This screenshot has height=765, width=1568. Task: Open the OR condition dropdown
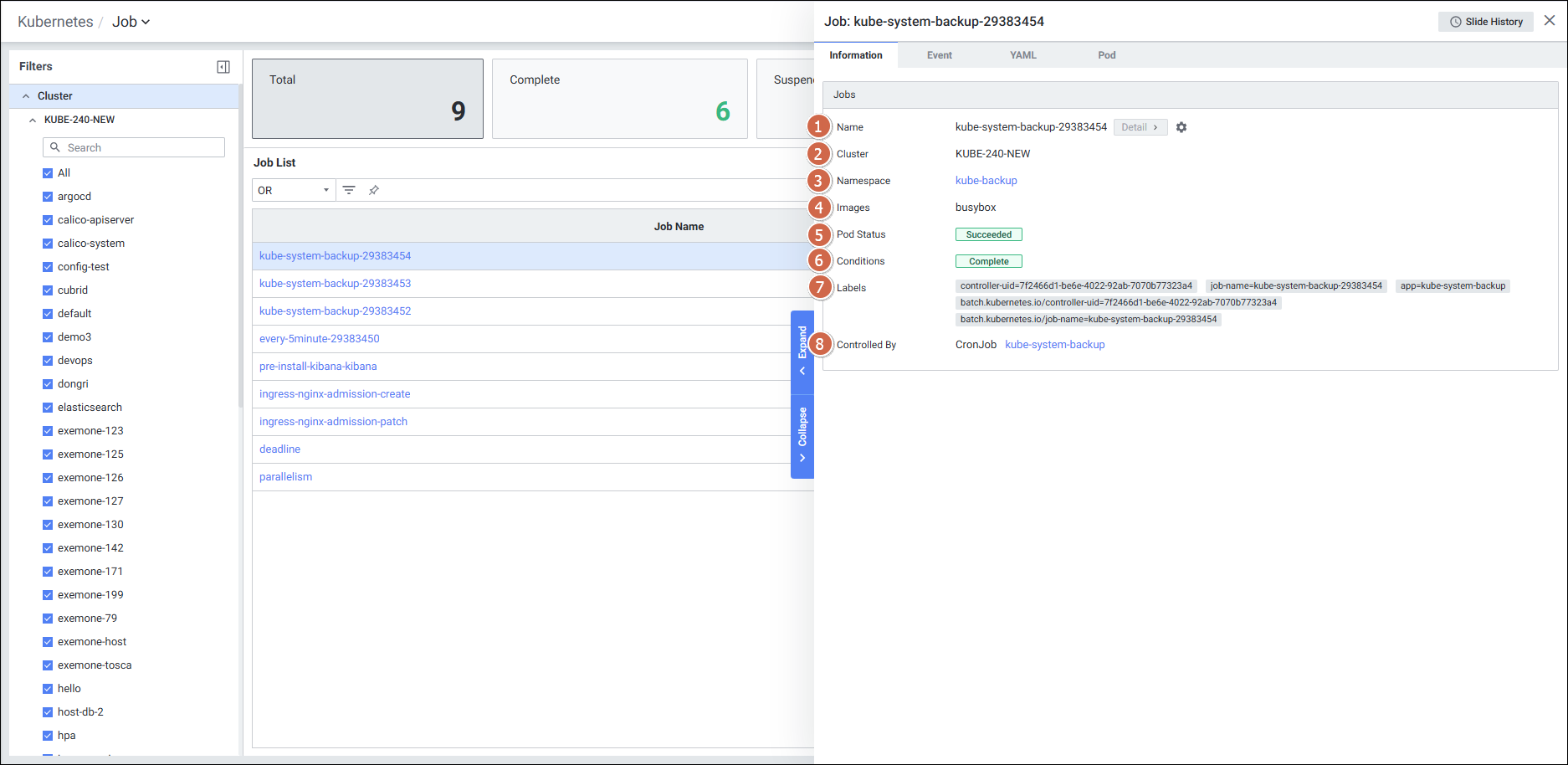(294, 190)
